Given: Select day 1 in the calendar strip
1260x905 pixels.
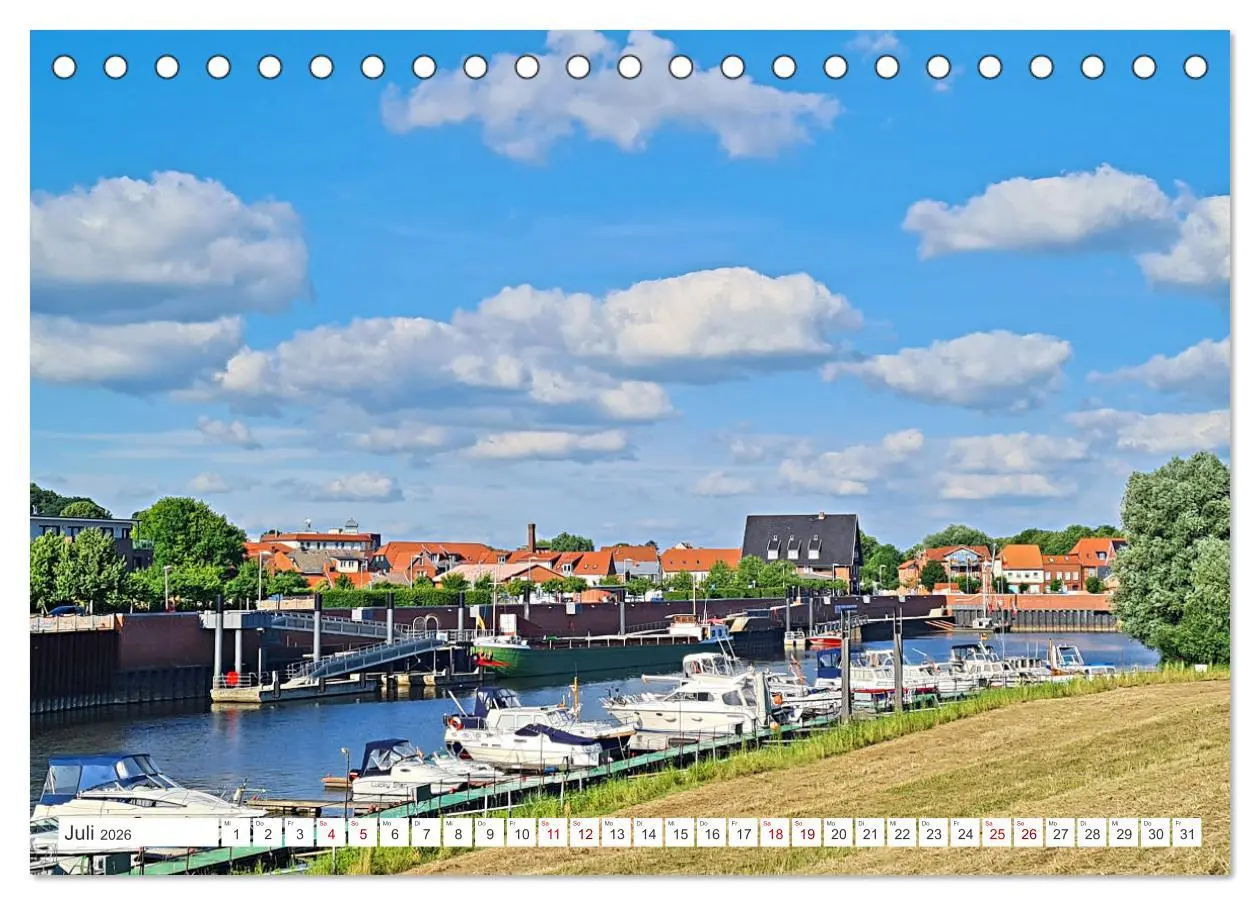Looking at the screenshot, I should tap(235, 833).
